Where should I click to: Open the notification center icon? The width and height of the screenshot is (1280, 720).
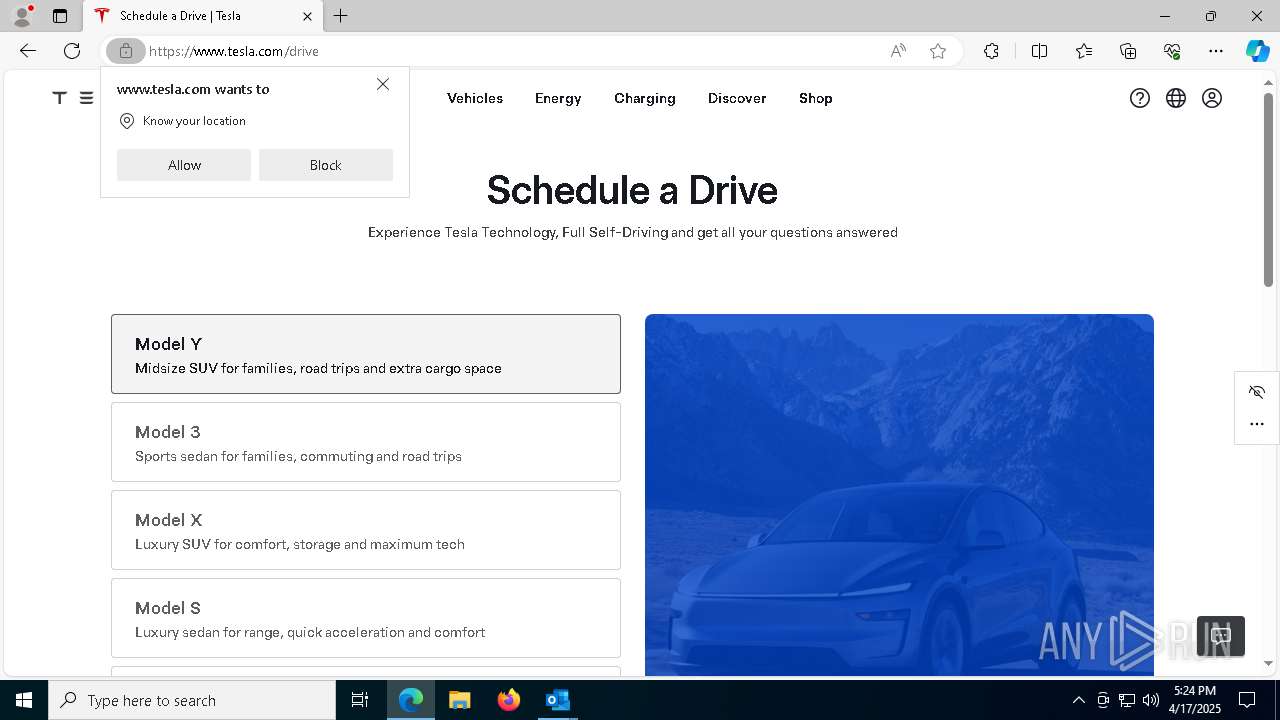click(1247, 700)
